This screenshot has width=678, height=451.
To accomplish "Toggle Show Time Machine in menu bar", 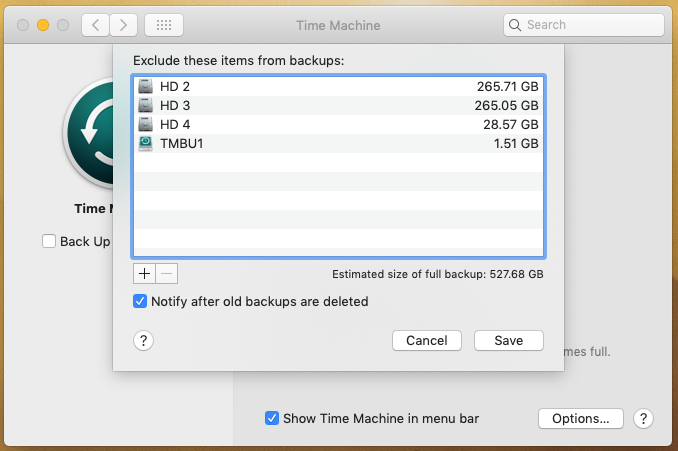I will [272, 418].
